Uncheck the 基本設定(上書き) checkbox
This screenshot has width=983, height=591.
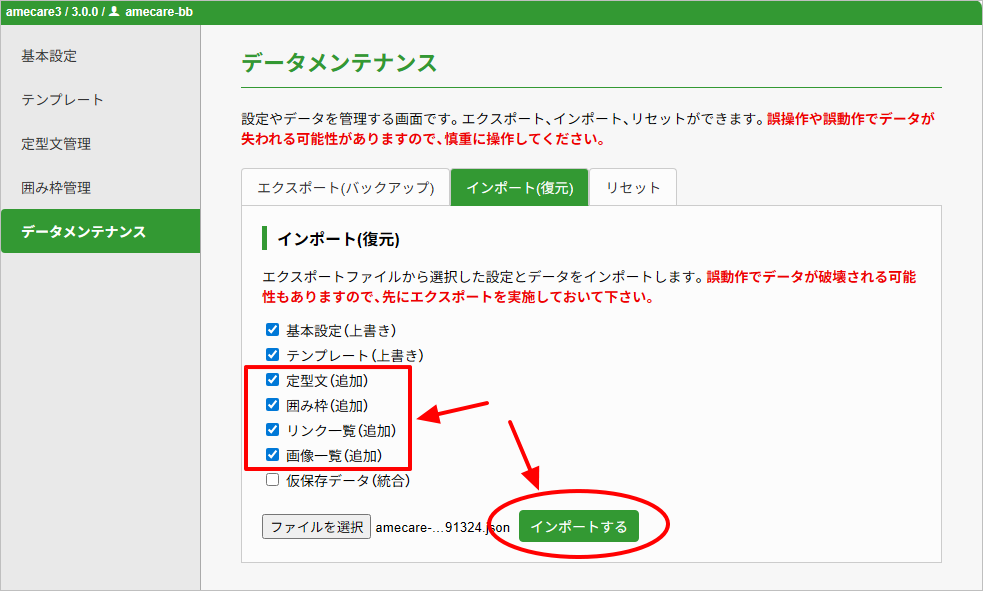(272, 330)
